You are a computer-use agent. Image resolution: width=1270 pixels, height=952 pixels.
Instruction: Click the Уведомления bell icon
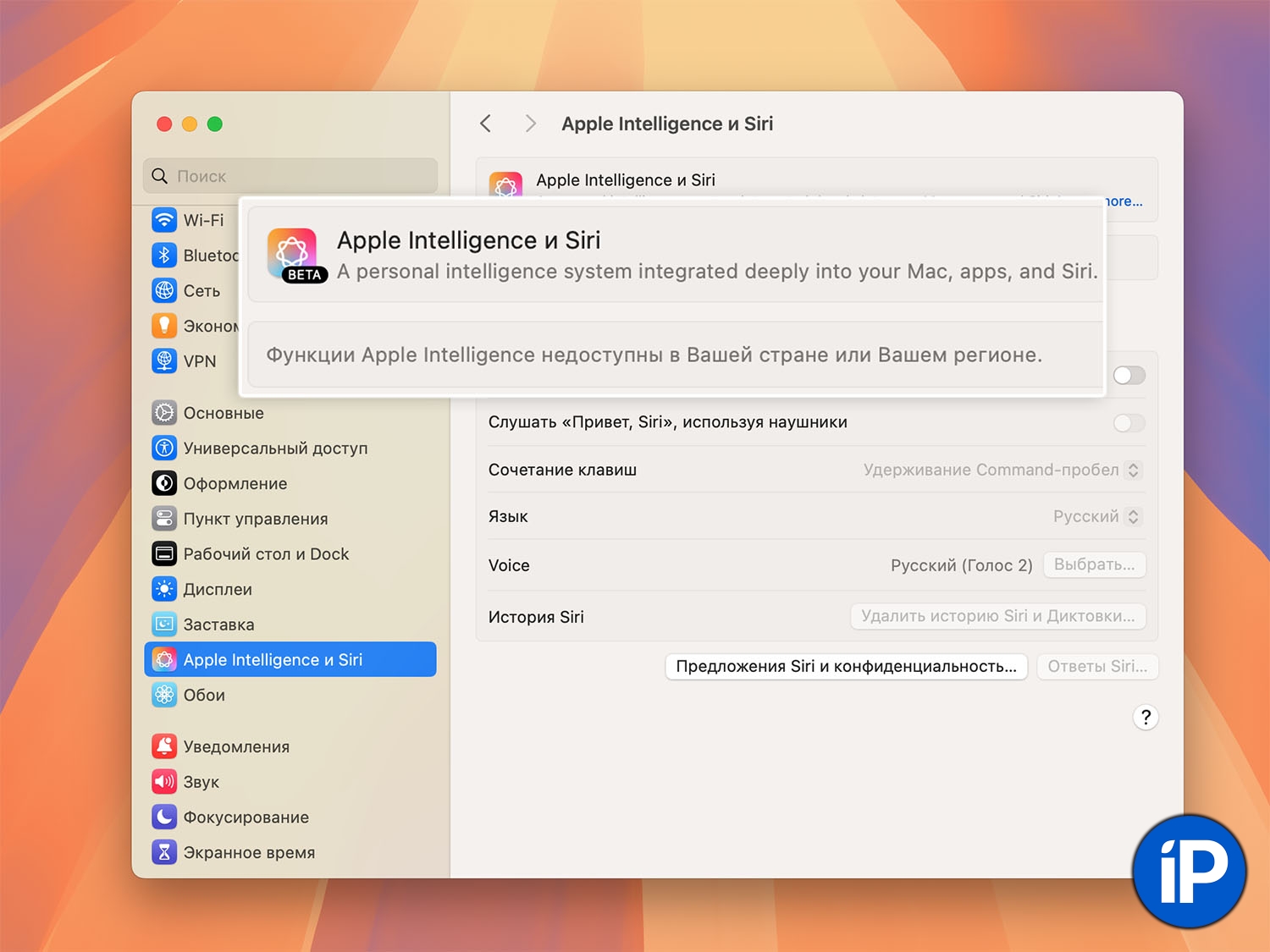(x=164, y=746)
